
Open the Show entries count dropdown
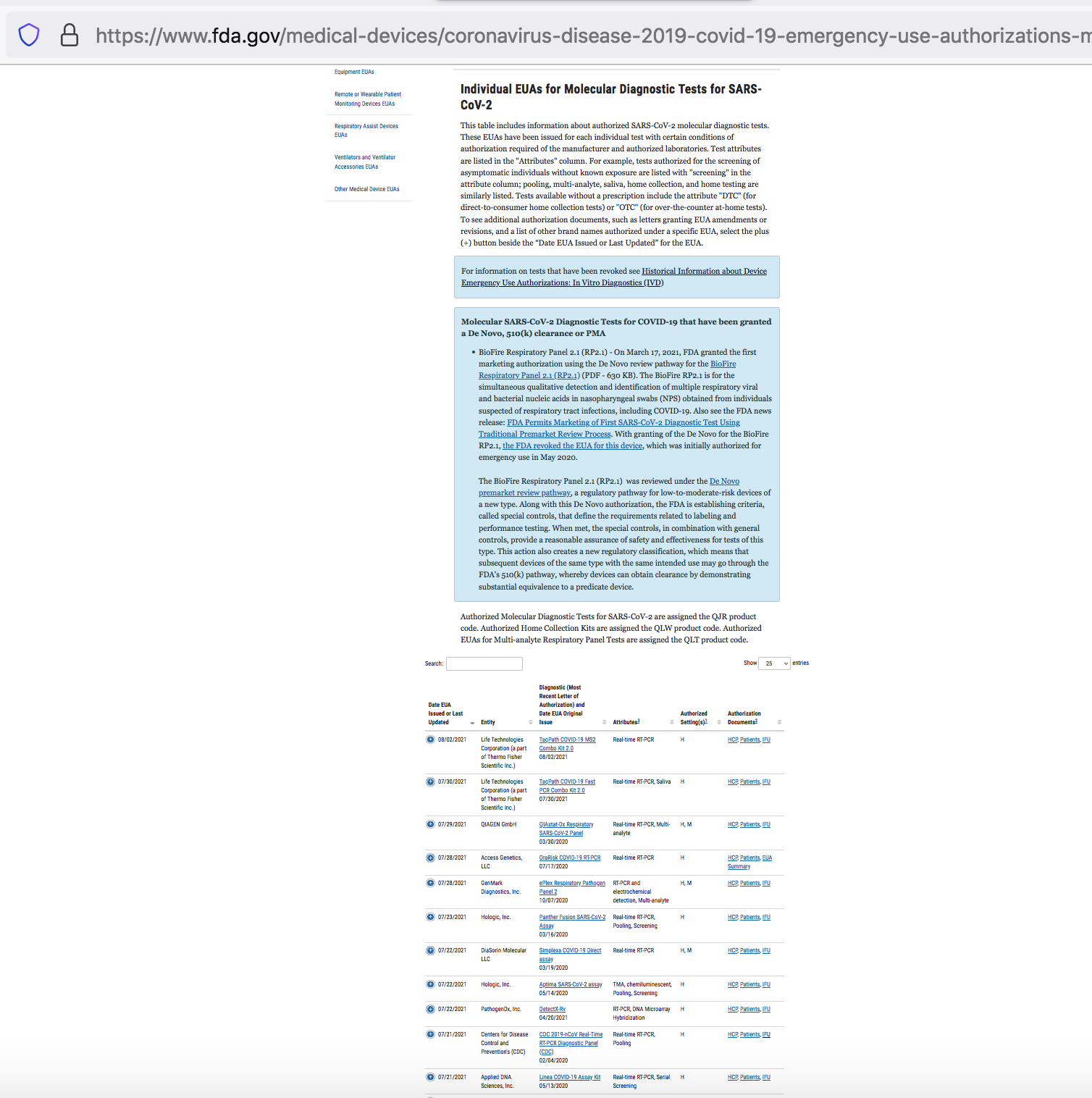pos(774,663)
